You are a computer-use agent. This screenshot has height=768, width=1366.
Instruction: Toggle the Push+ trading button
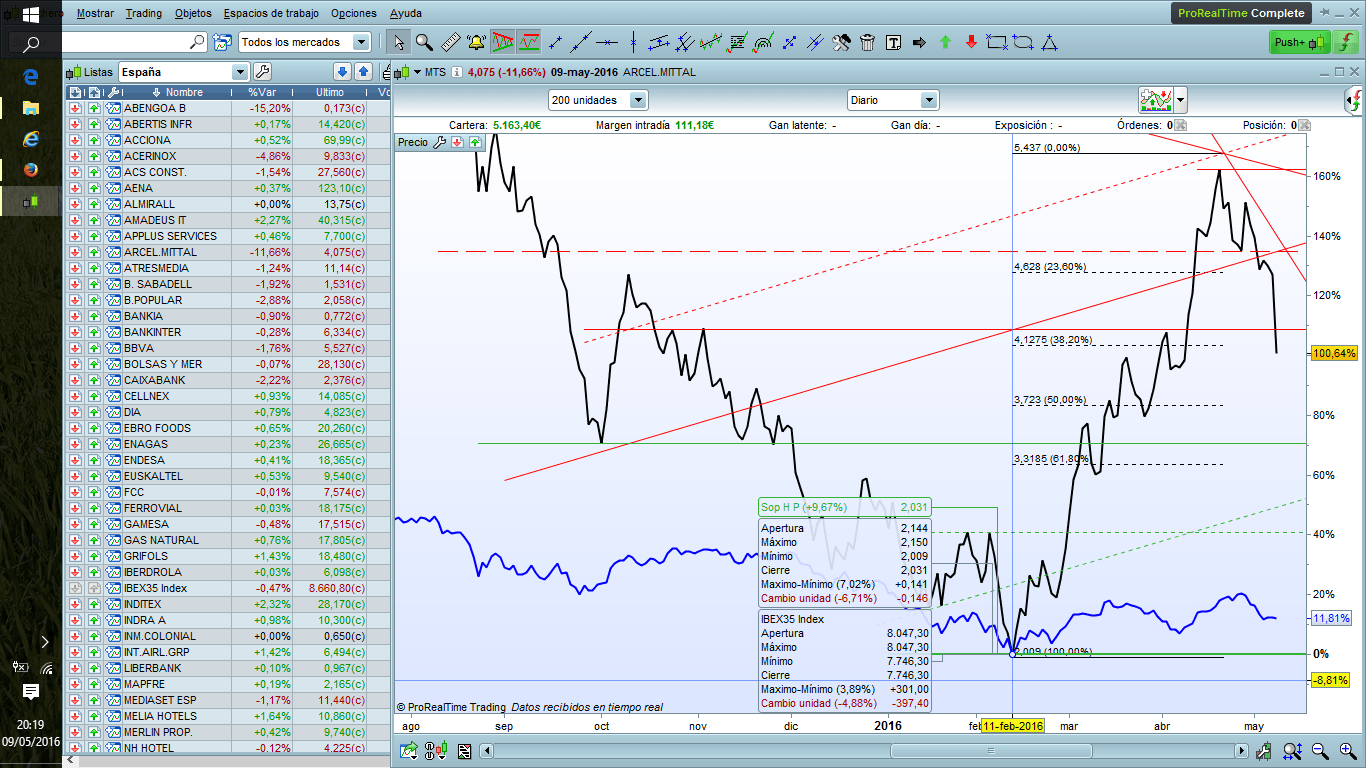tap(1300, 42)
